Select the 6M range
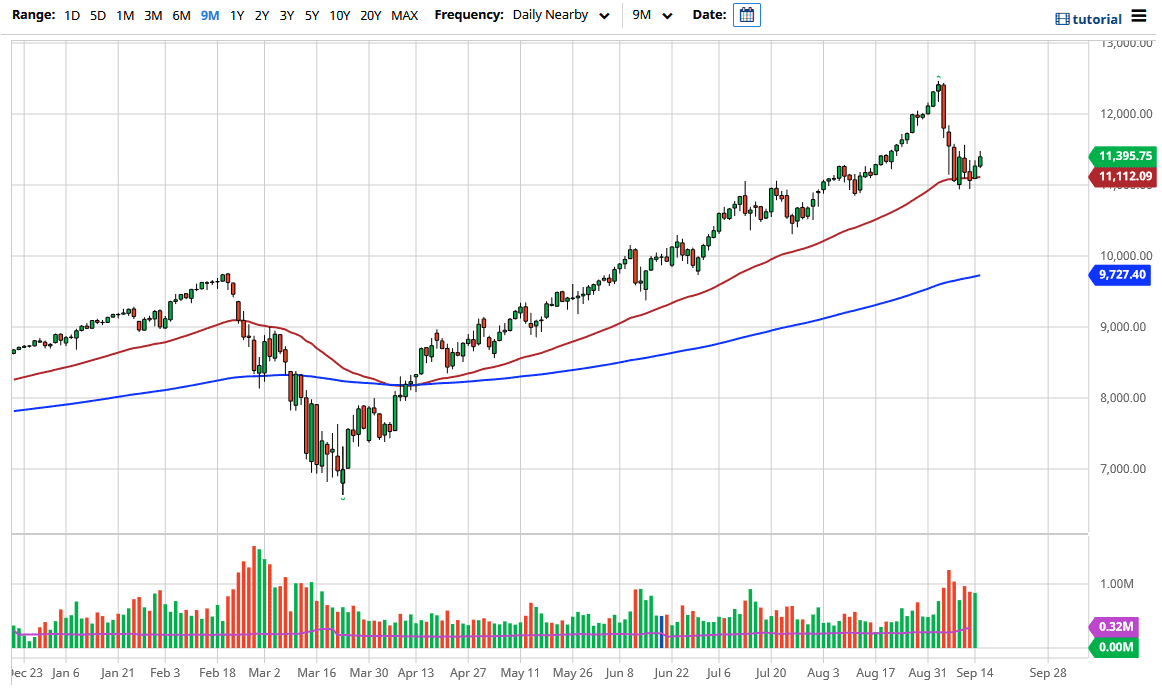 point(180,16)
